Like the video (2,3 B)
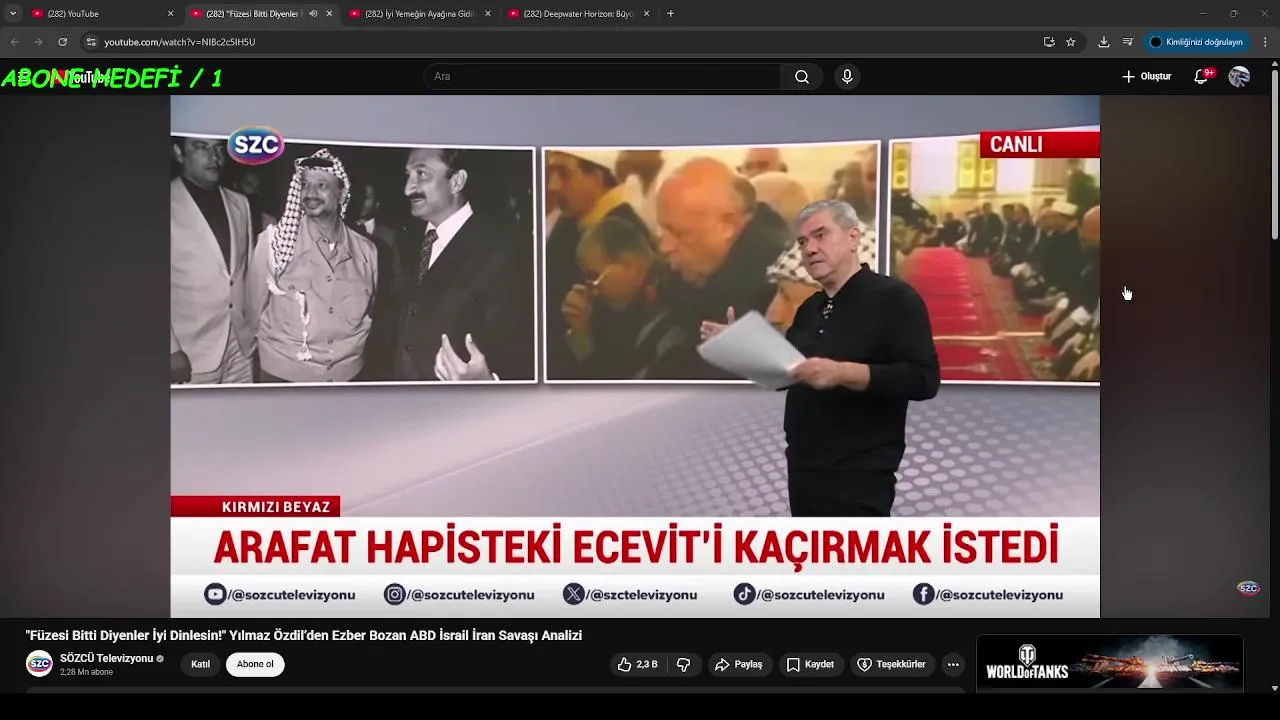This screenshot has width=1280, height=720. (638, 664)
